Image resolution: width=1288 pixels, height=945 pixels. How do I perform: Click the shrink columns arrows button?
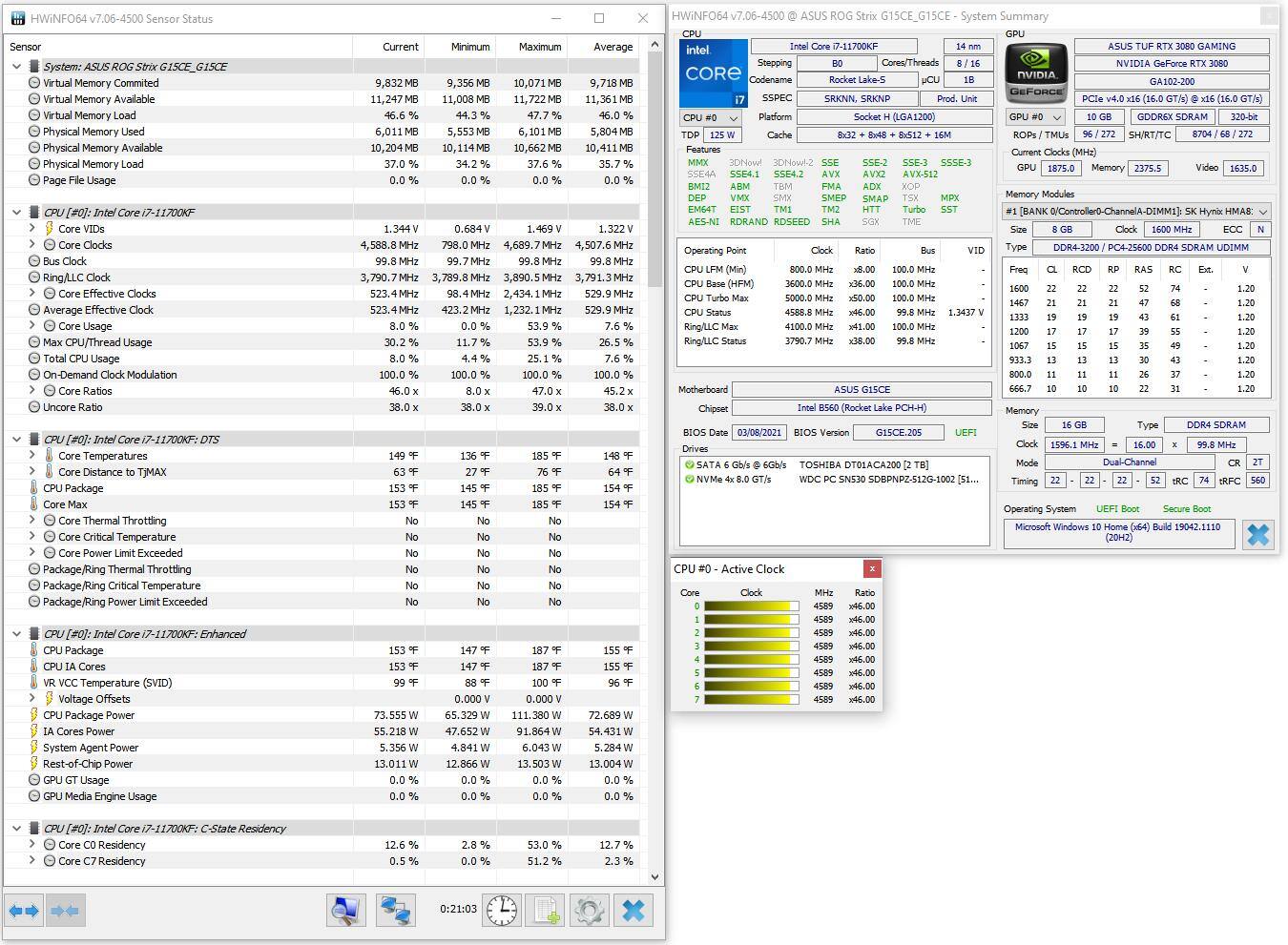tap(65, 911)
